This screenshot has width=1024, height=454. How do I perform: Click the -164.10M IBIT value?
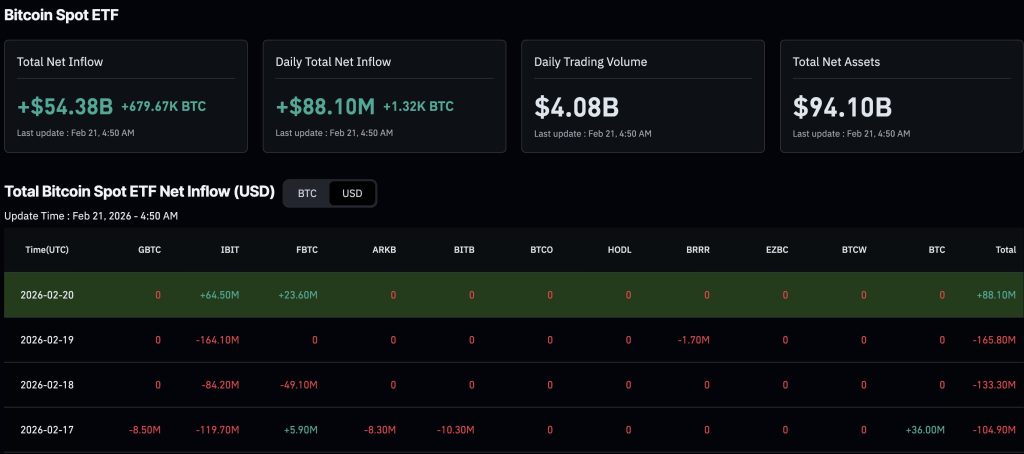[x=218, y=340]
